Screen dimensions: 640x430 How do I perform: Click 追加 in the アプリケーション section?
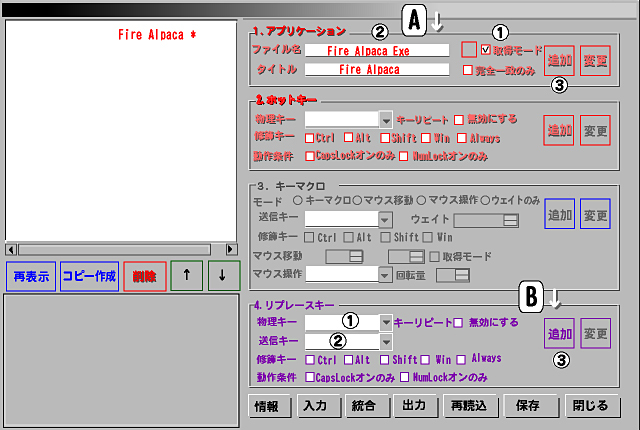point(559,61)
